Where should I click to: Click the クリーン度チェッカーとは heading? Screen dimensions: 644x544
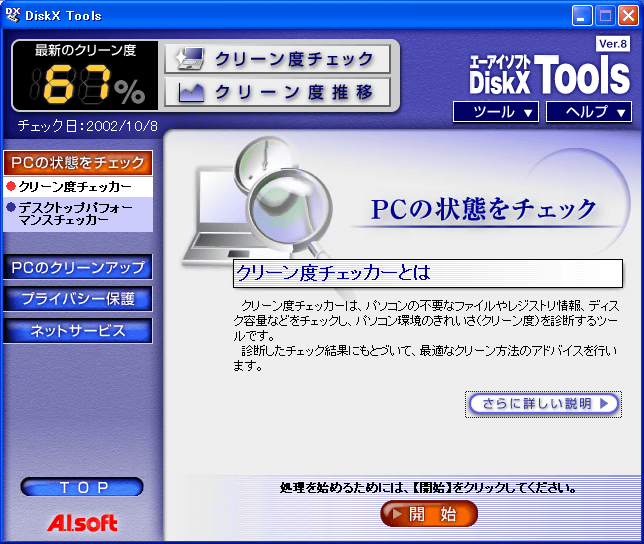tap(333, 273)
